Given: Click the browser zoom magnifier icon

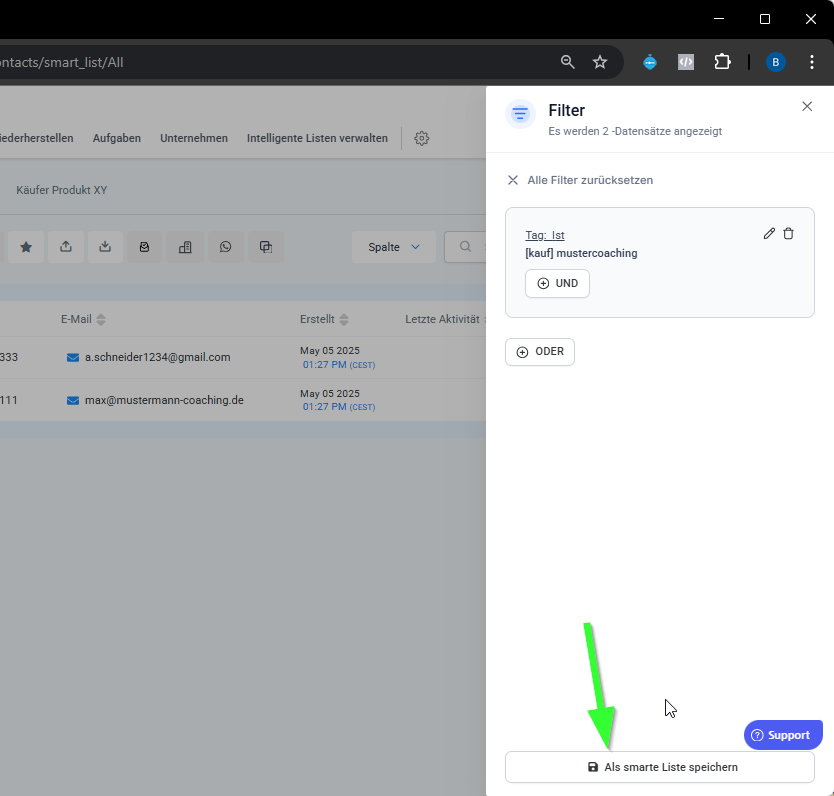Looking at the screenshot, I should 568,62.
